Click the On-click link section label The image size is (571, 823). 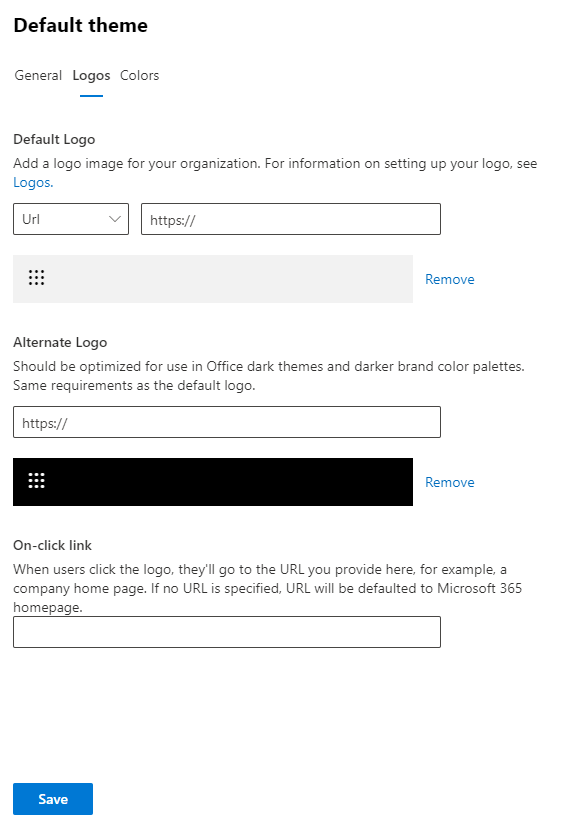[52, 545]
